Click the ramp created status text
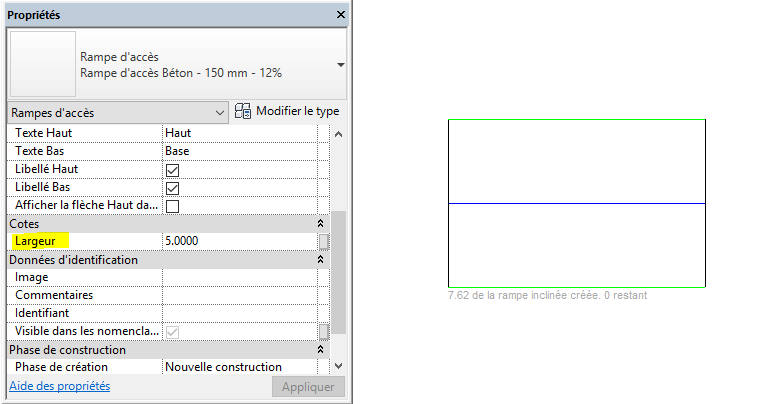The image size is (768, 404). pos(548,295)
